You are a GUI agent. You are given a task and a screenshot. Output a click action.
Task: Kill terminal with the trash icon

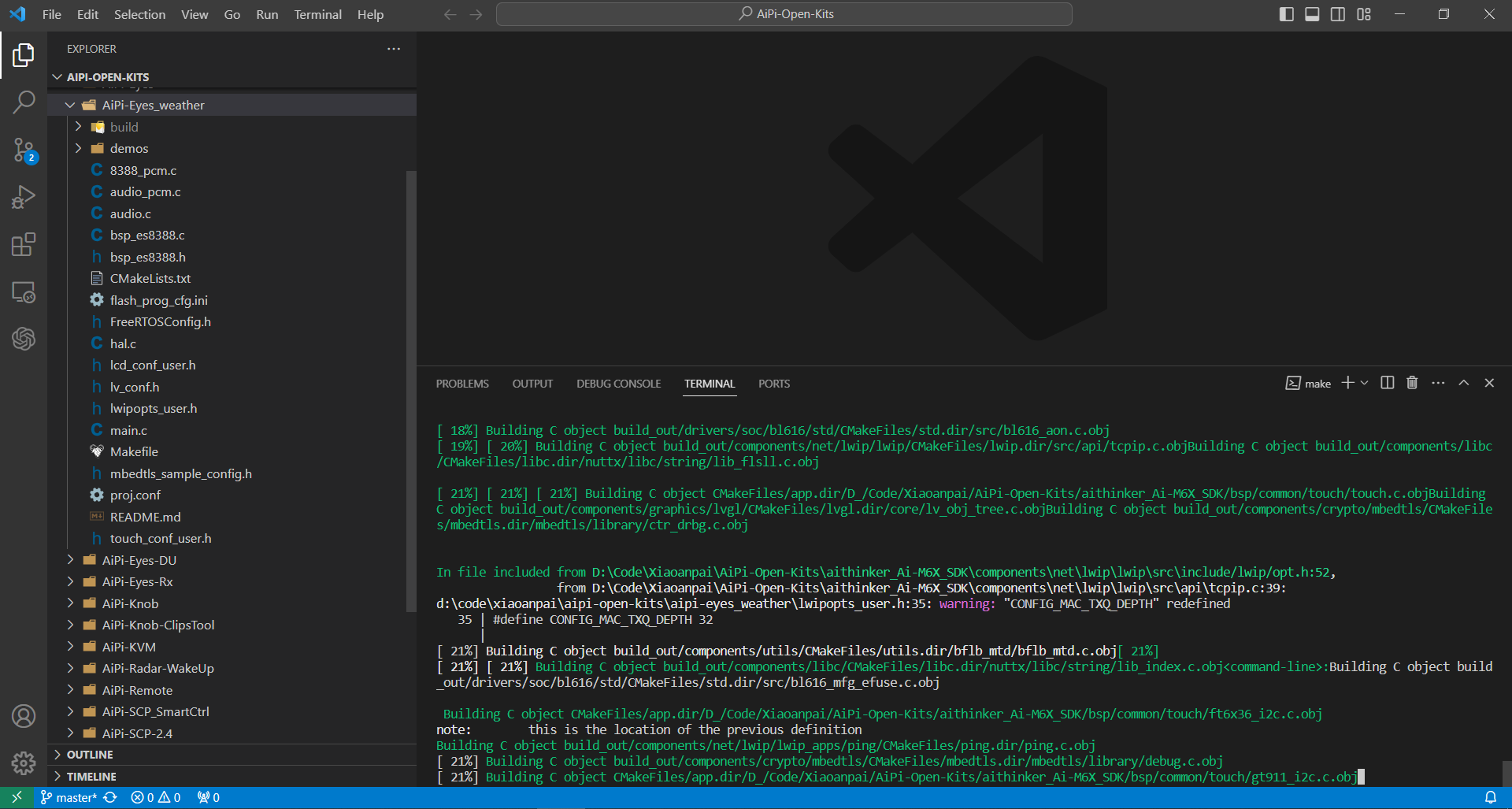pyautogui.click(x=1412, y=383)
